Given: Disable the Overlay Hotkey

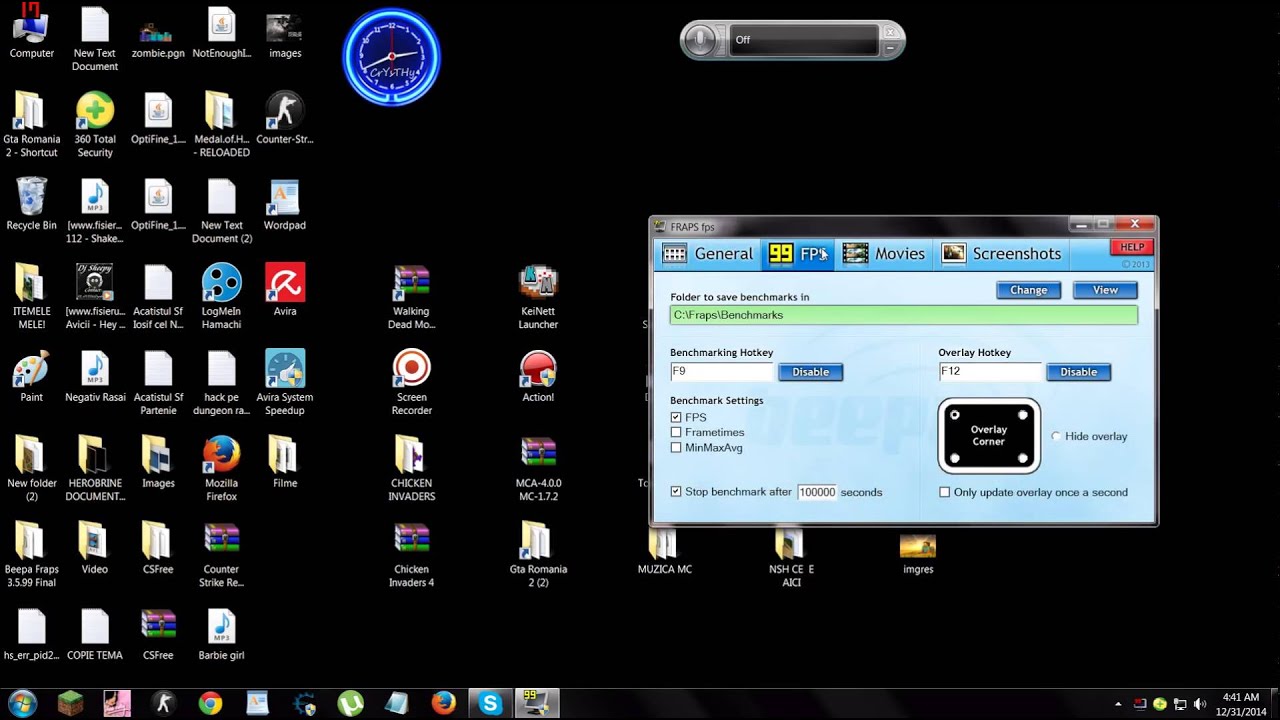Looking at the screenshot, I should 1078,372.
